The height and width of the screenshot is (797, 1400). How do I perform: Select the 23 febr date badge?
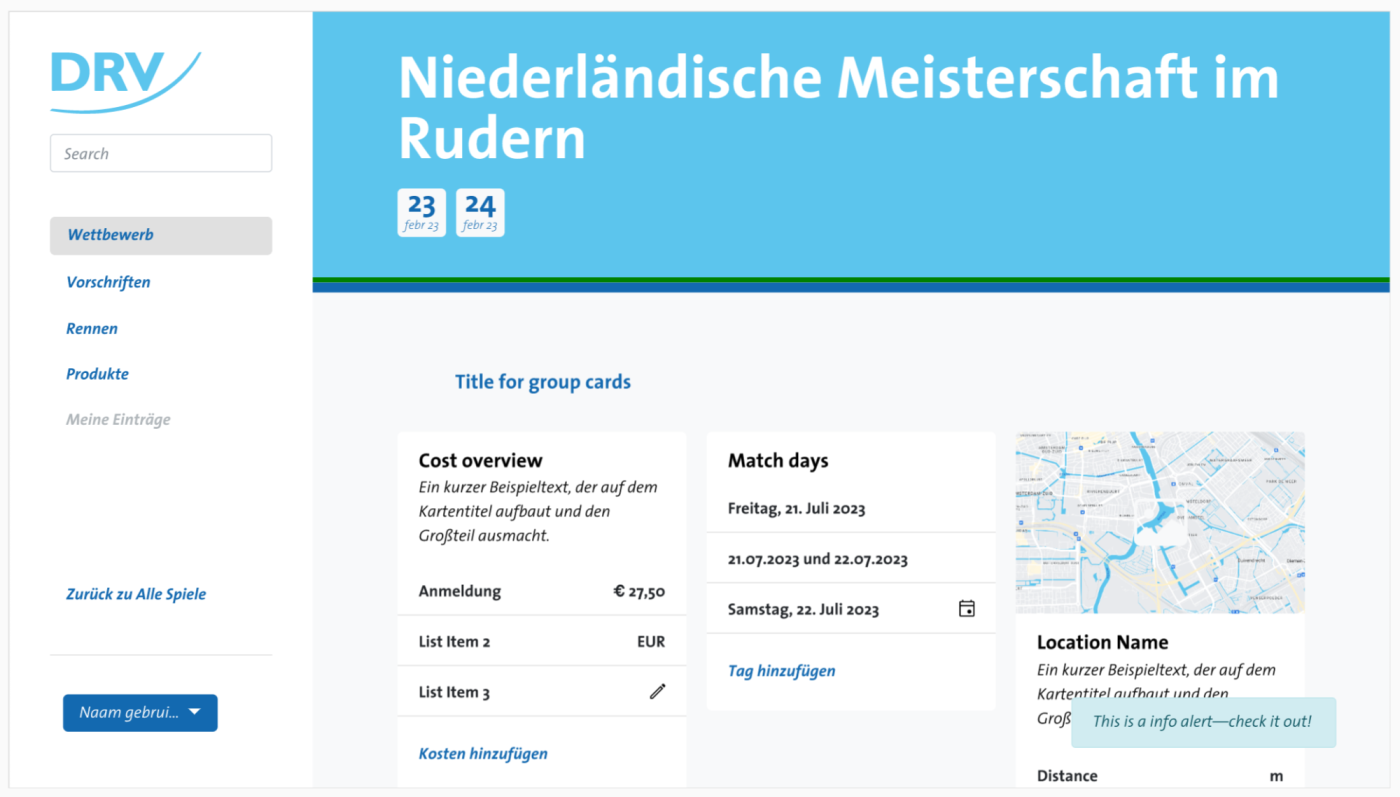click(x=421, y=212)
